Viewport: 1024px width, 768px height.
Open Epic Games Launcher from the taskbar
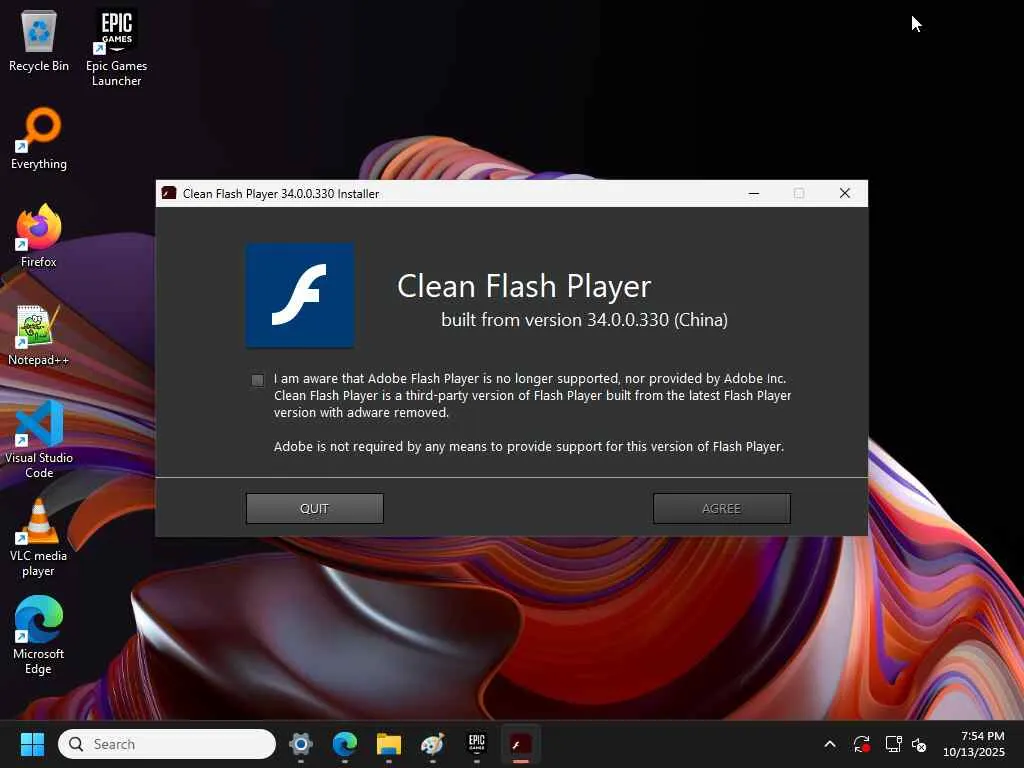point(477,744)
